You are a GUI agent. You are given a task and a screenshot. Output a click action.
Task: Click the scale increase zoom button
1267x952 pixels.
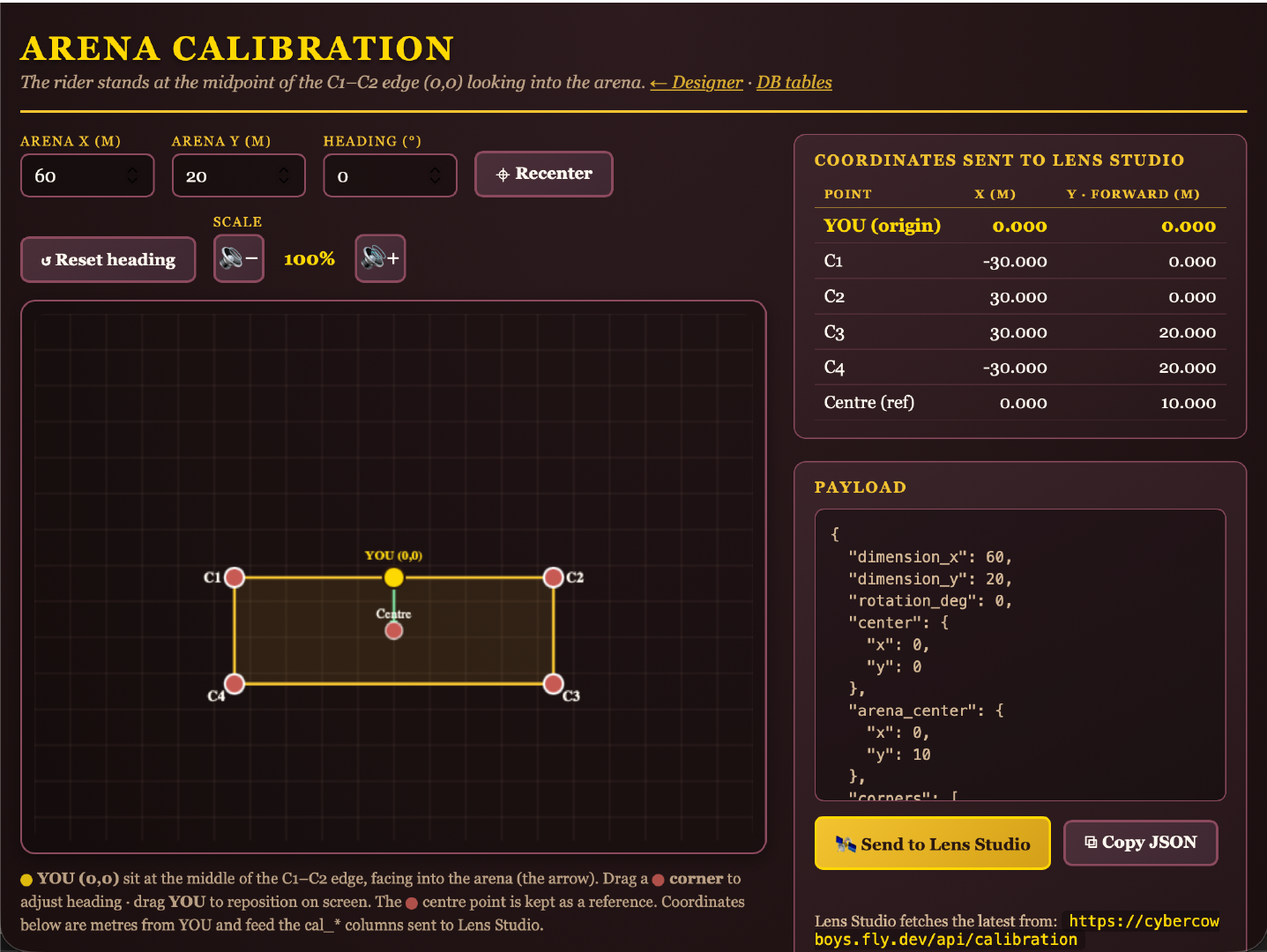coord(380,258)
